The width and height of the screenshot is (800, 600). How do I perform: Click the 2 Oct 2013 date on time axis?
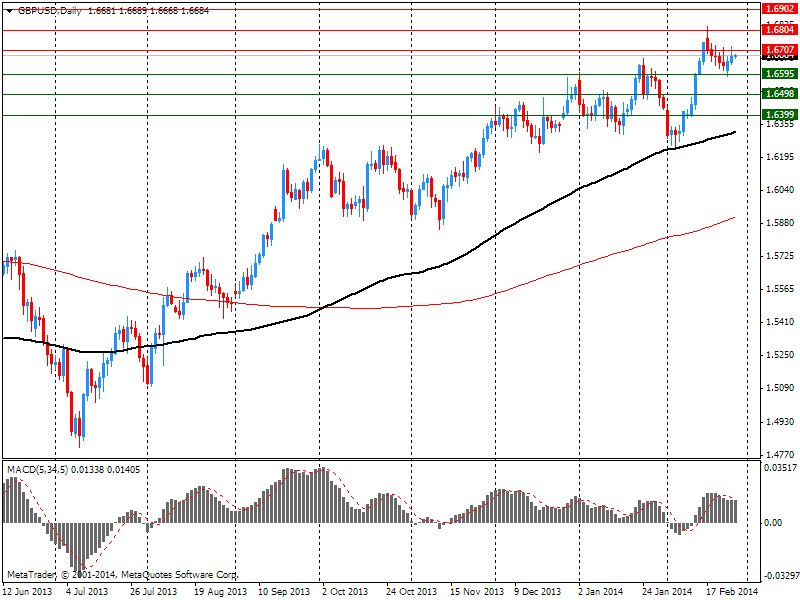point(344,591)
